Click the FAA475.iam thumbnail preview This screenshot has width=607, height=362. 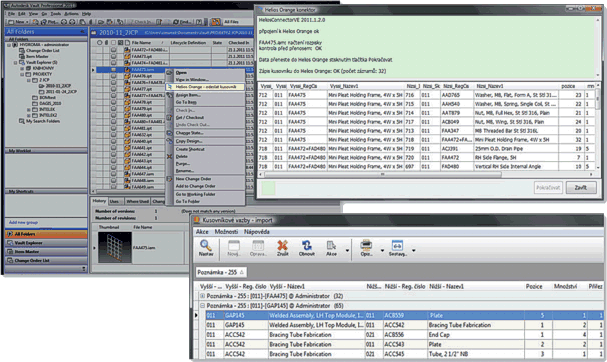tap(115, 248)
